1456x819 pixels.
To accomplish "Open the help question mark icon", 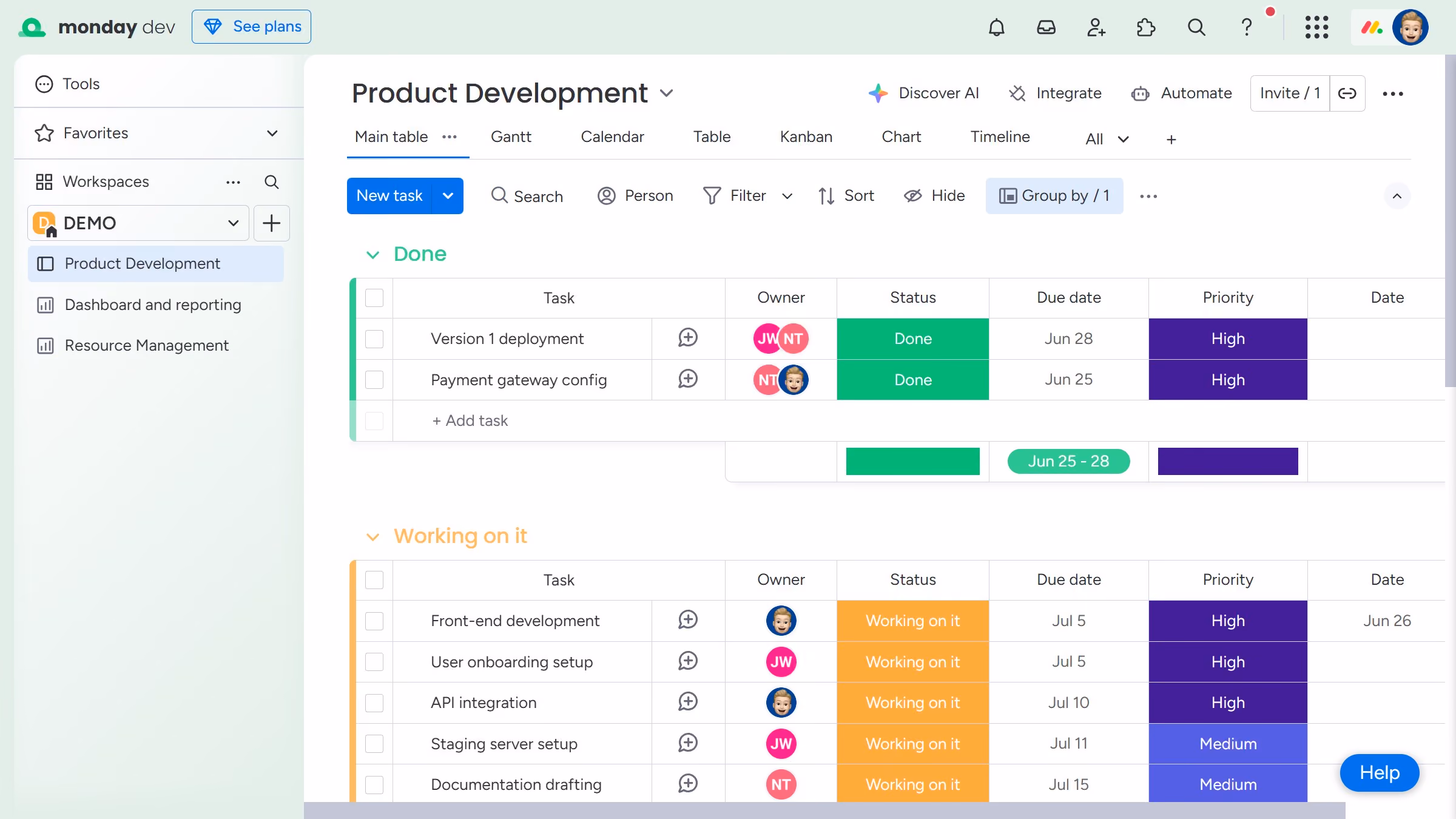I will coord(1247,27).
